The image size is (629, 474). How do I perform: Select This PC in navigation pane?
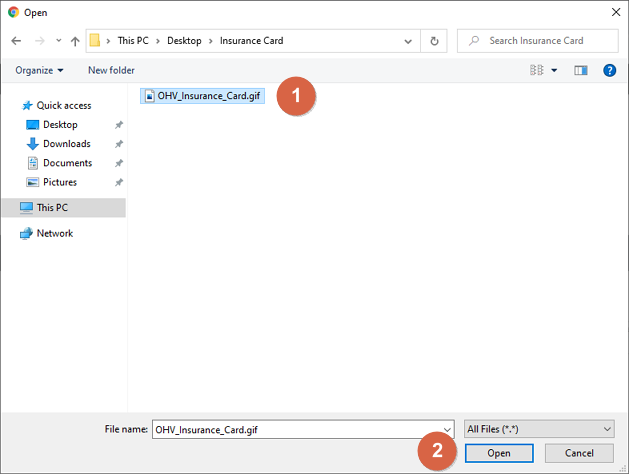(x=52, y=208)
